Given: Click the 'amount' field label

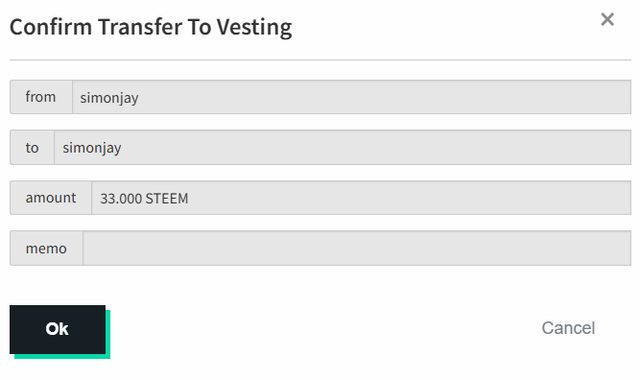Looking at the screenshot, I should pyautogui.click(x=51, y=198).
